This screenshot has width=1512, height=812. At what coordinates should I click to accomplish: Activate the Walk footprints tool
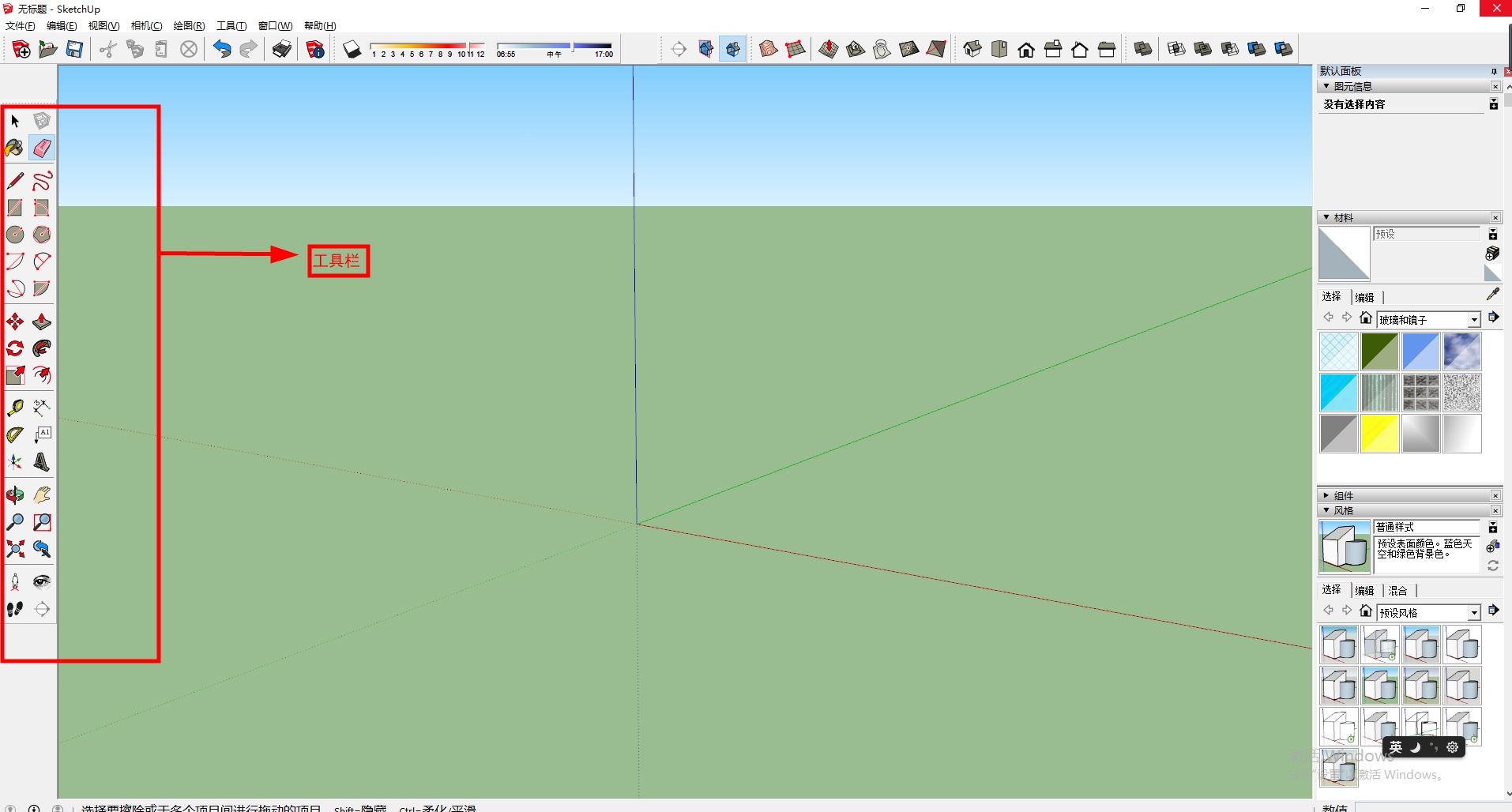coord(15,609)
